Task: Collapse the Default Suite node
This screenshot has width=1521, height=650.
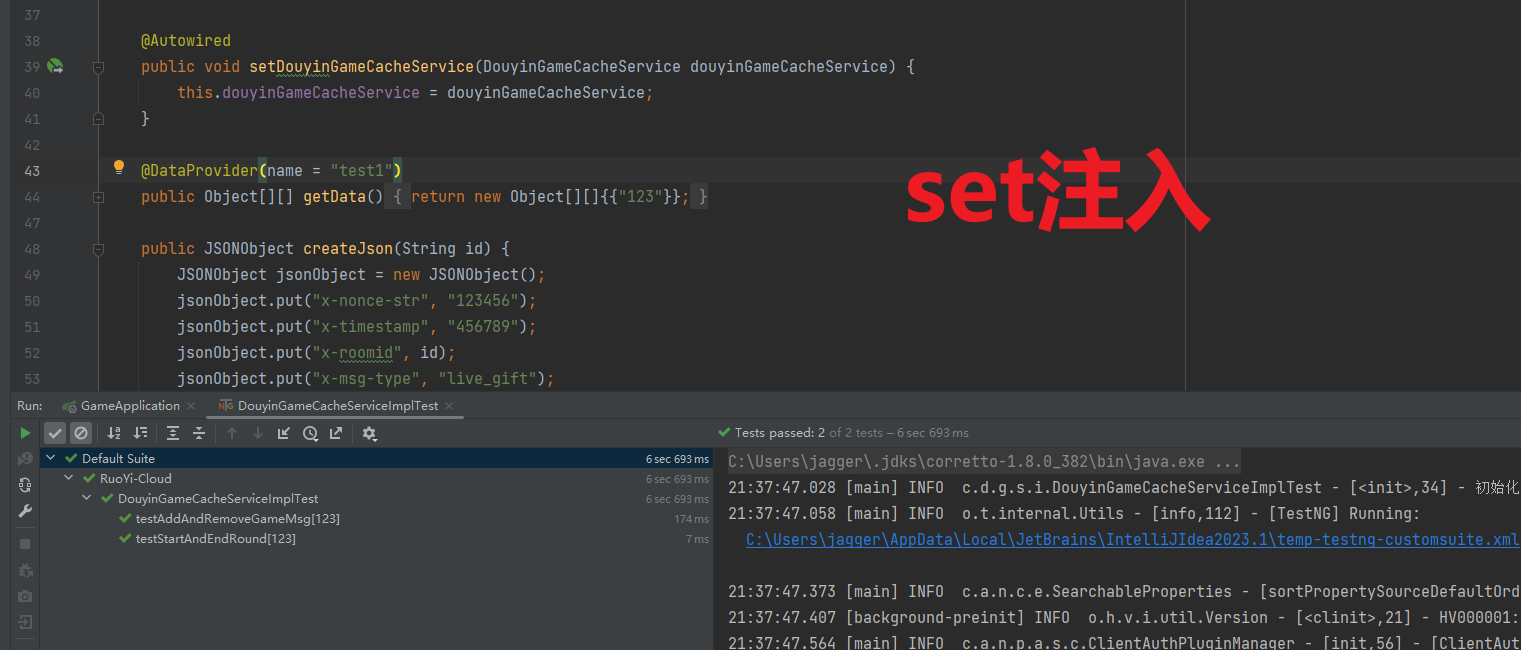Action: coord(51,458)
